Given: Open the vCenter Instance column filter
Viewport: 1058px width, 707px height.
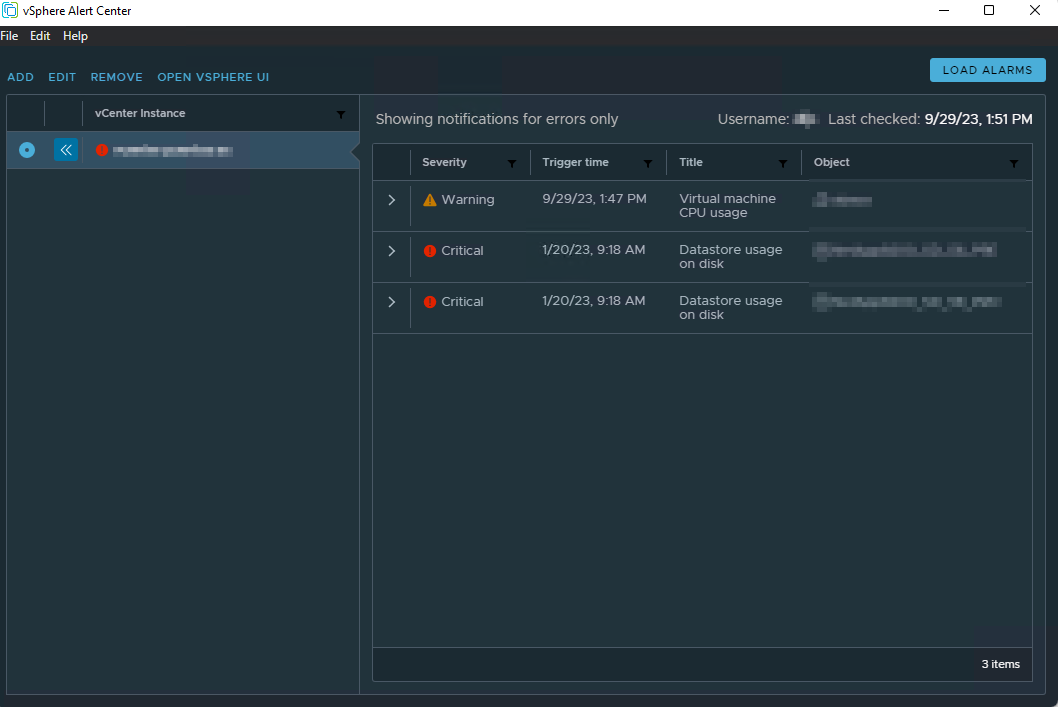Looking at the screenshot, I should click(x=341, y=115).
